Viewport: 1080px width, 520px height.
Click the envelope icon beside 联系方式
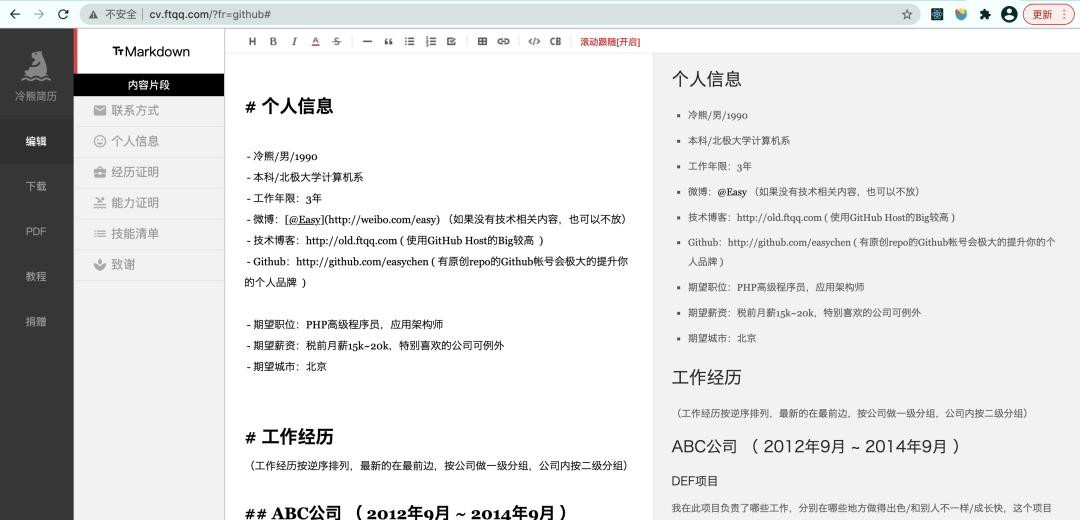(x=100, y=110)
